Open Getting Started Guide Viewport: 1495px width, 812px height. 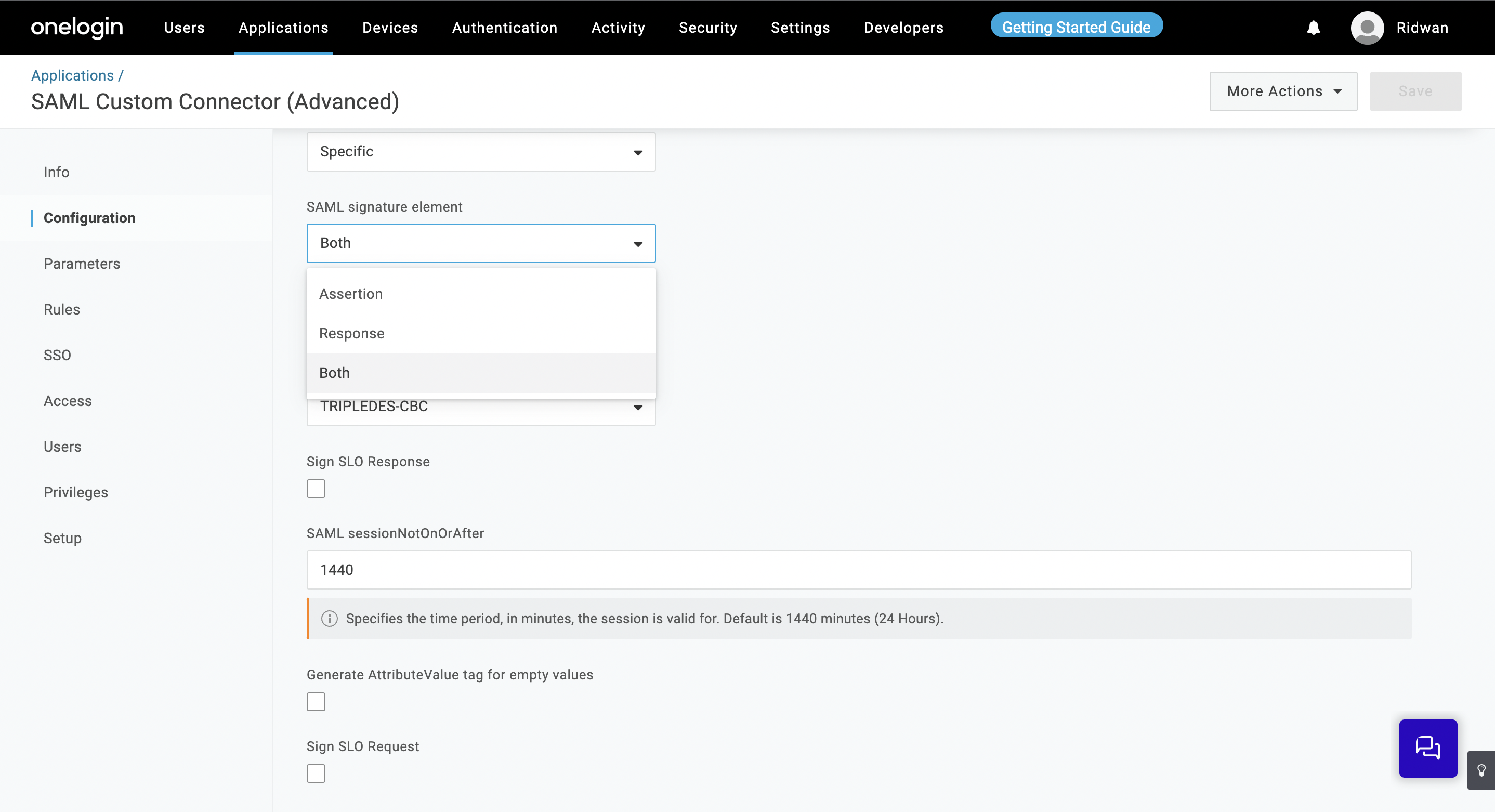pos(1076,27)
